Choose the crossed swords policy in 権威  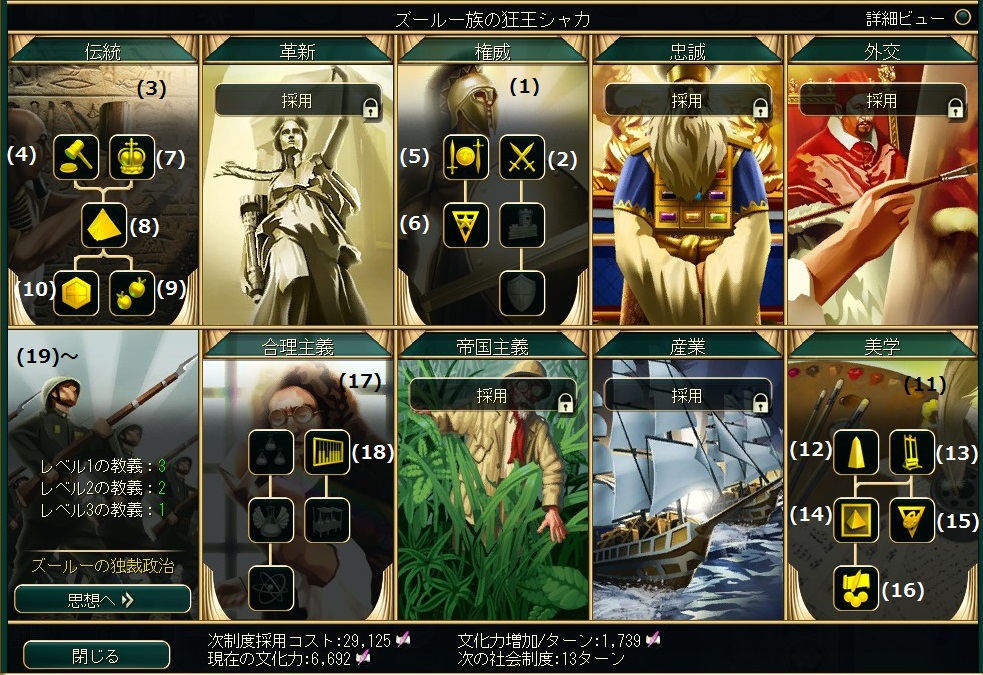(x=522, y=157)
